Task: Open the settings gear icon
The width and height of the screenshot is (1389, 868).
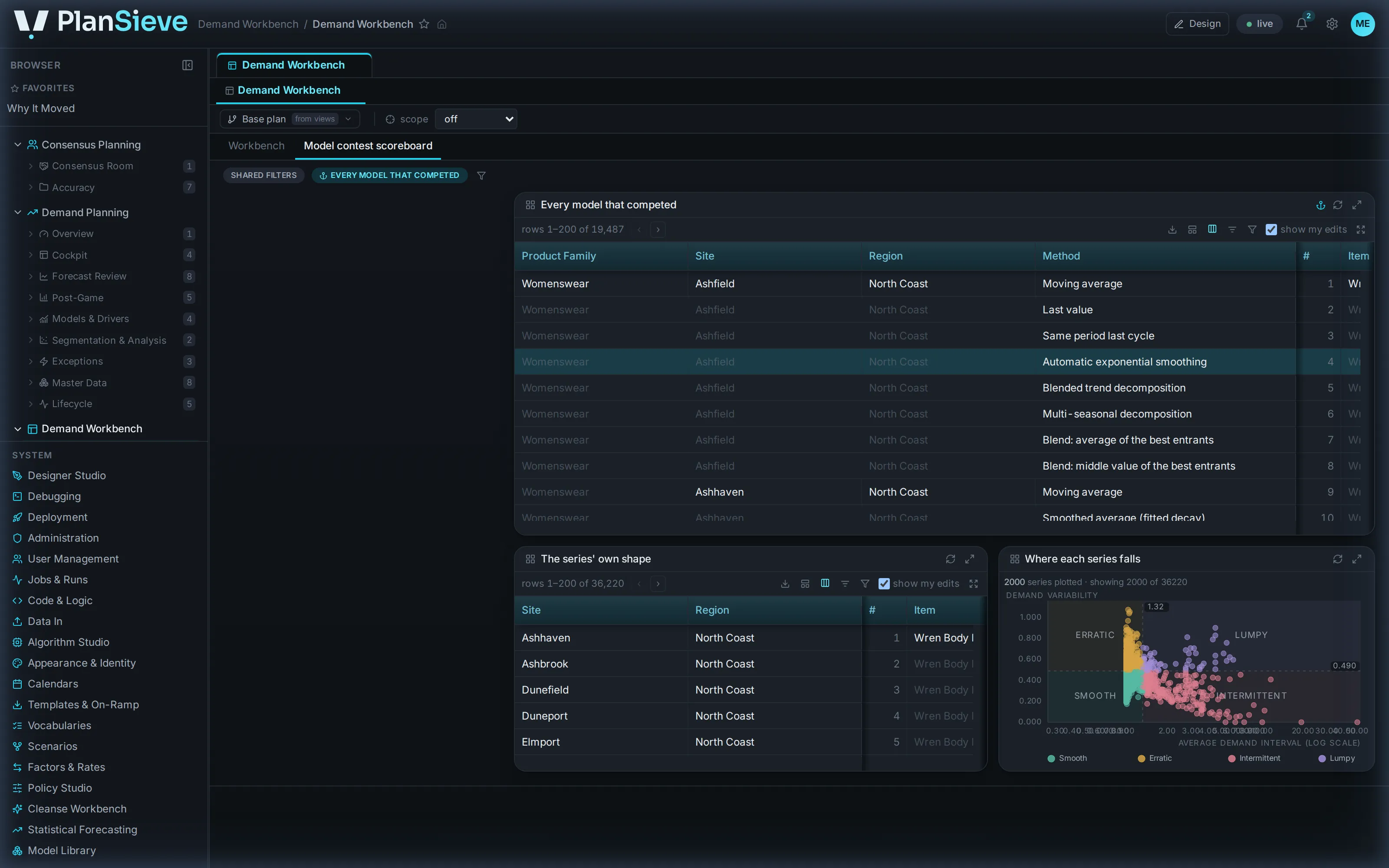Action: (x=1332, y=24)
